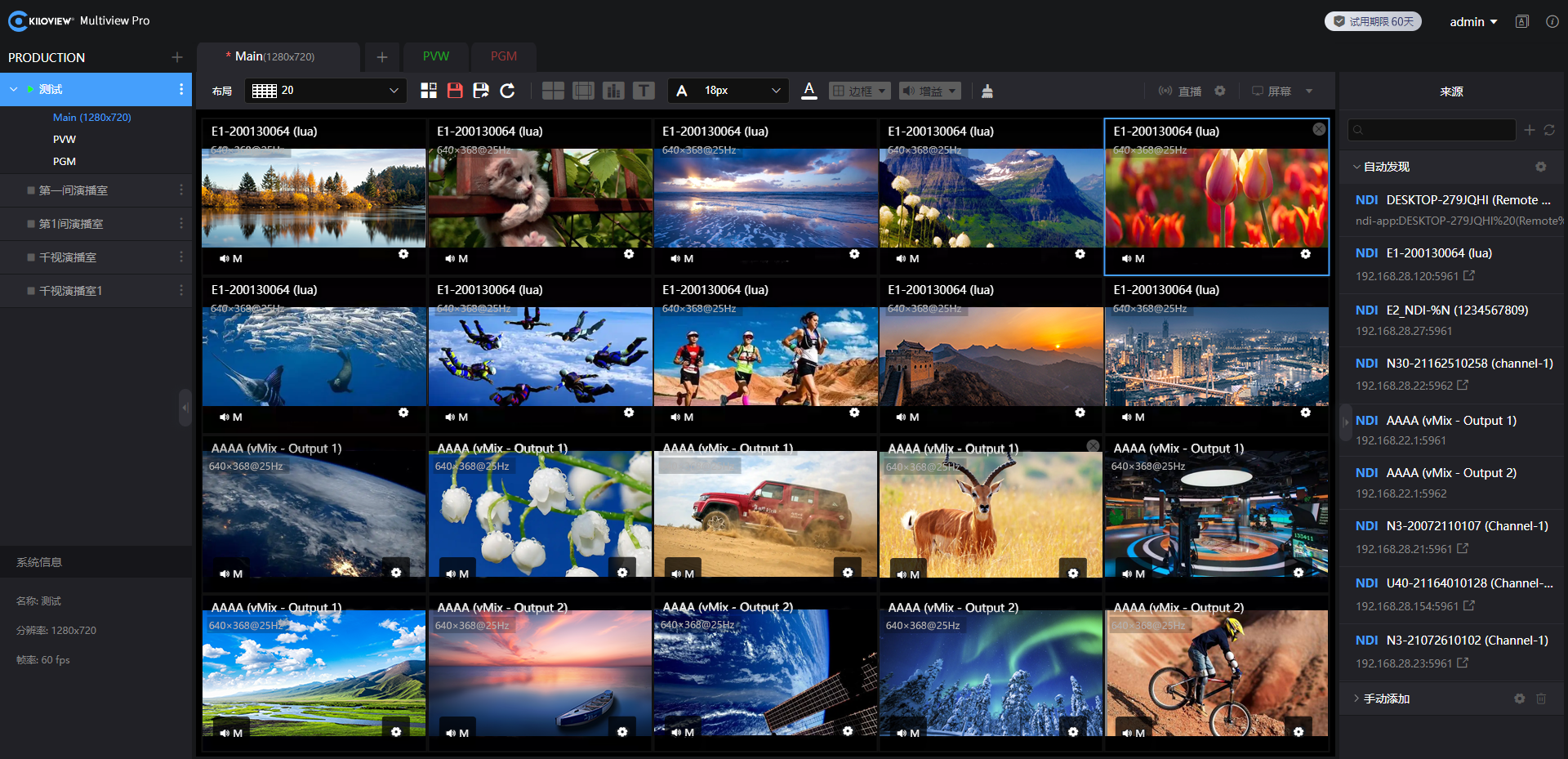Switch to the PVW tab
Image resolution: width=1568 pixels, height=759 pixels.
[436, 56]
